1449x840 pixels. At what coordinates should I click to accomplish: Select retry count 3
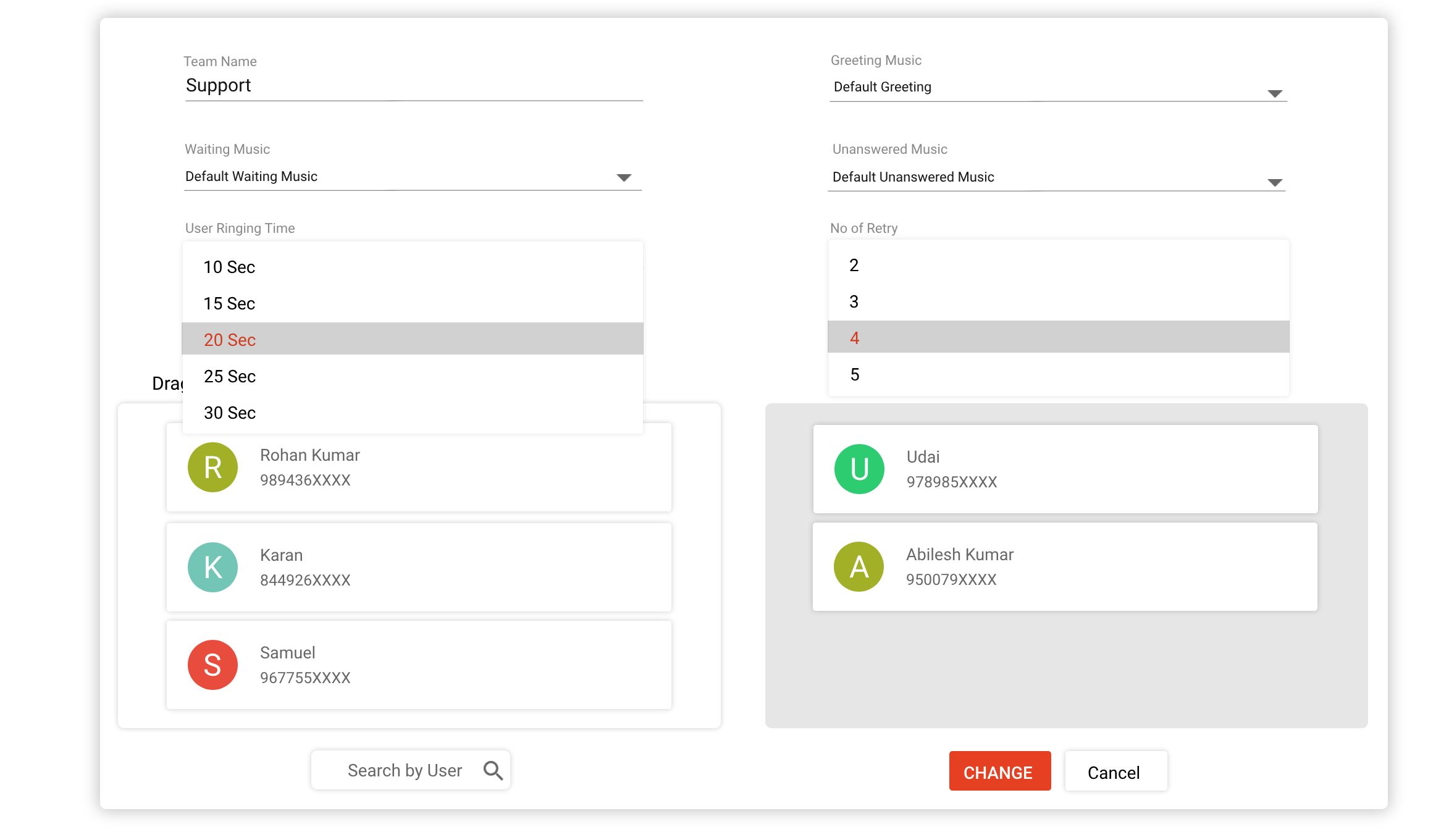tap(854, 301)
